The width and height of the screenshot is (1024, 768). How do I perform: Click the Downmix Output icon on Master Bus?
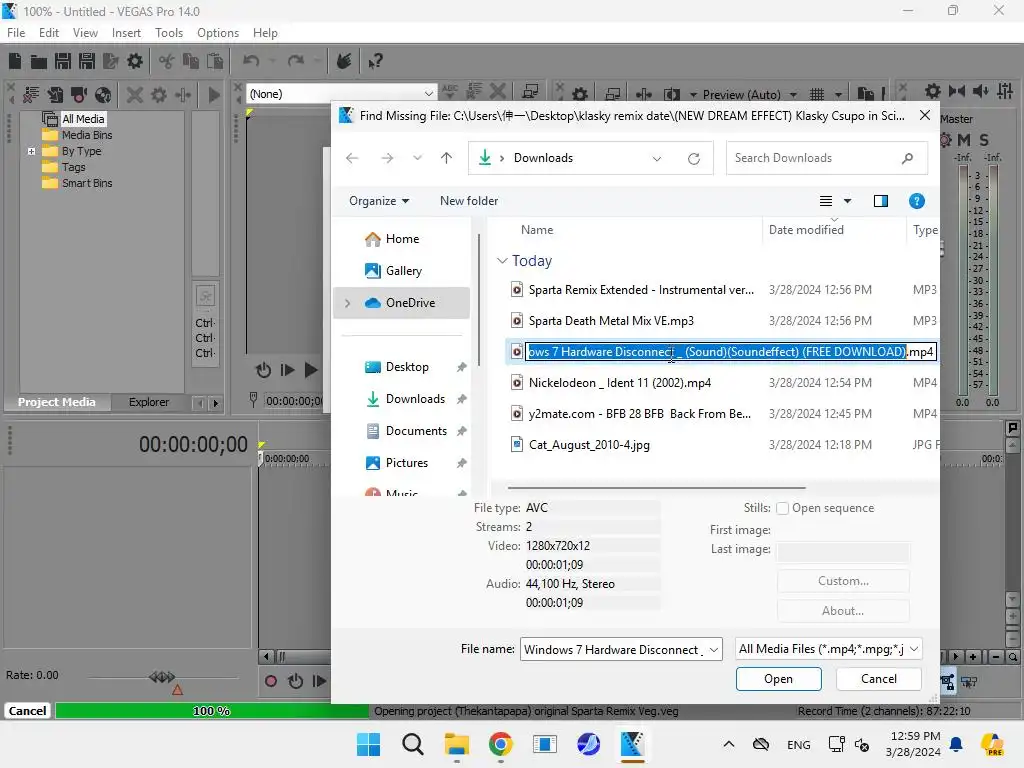pos(957,91)
